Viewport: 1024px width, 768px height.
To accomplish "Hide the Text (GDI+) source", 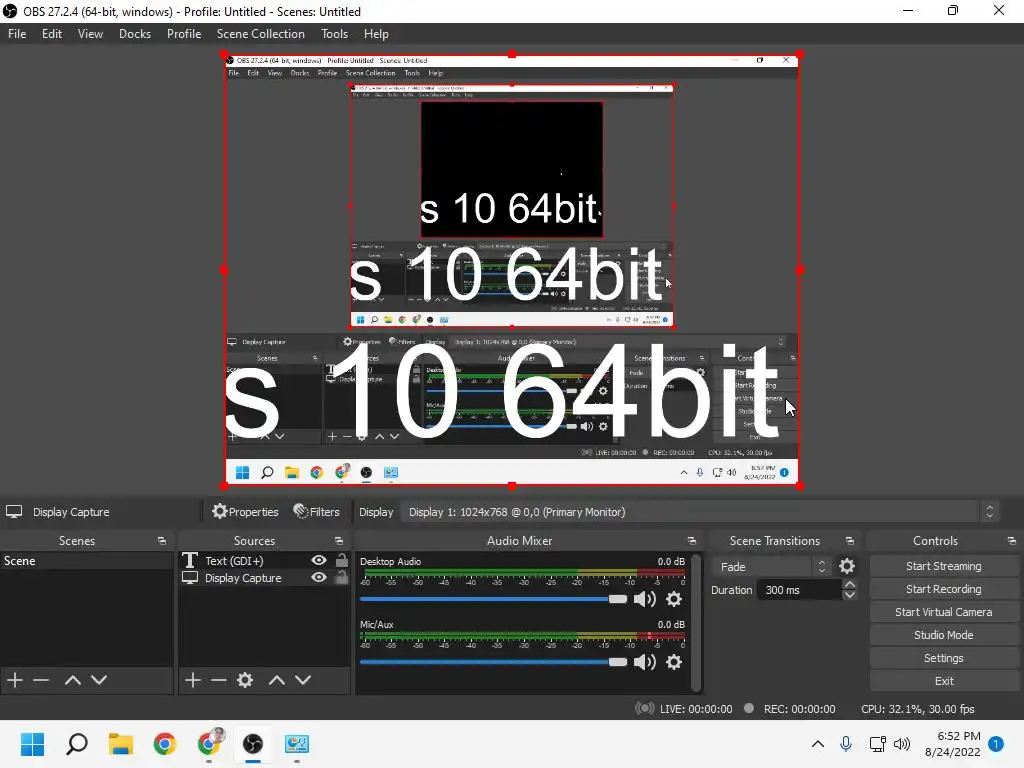I will click(319, 560).
